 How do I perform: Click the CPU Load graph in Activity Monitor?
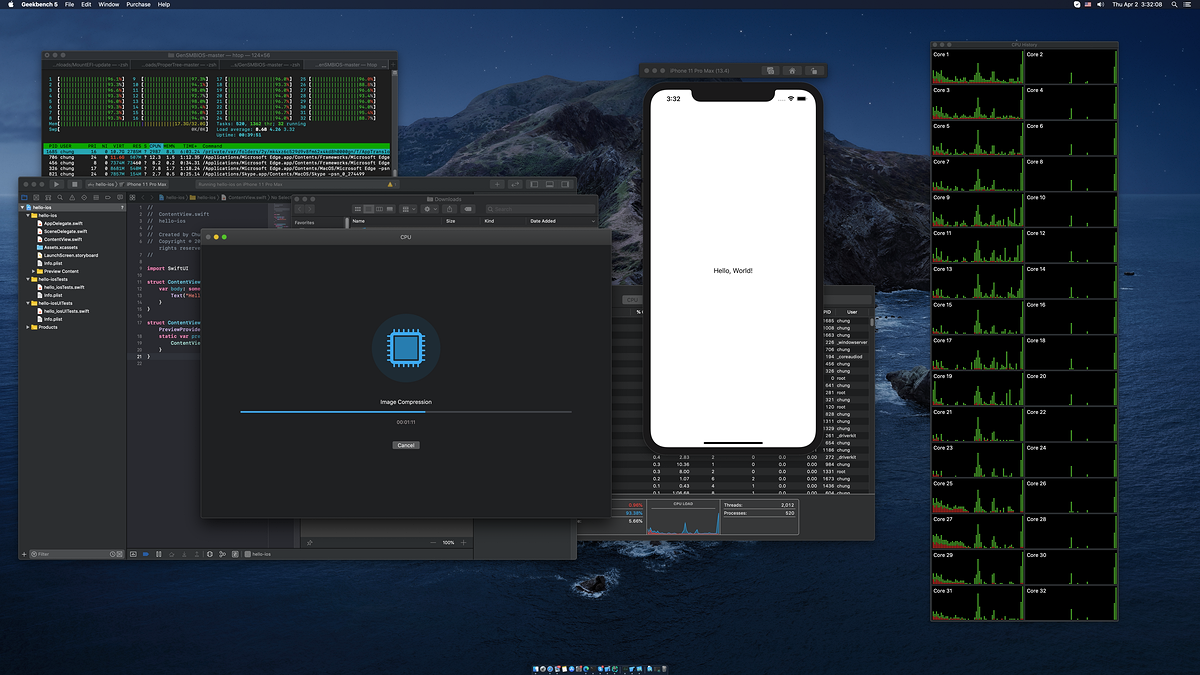click(x=683, y=517)
